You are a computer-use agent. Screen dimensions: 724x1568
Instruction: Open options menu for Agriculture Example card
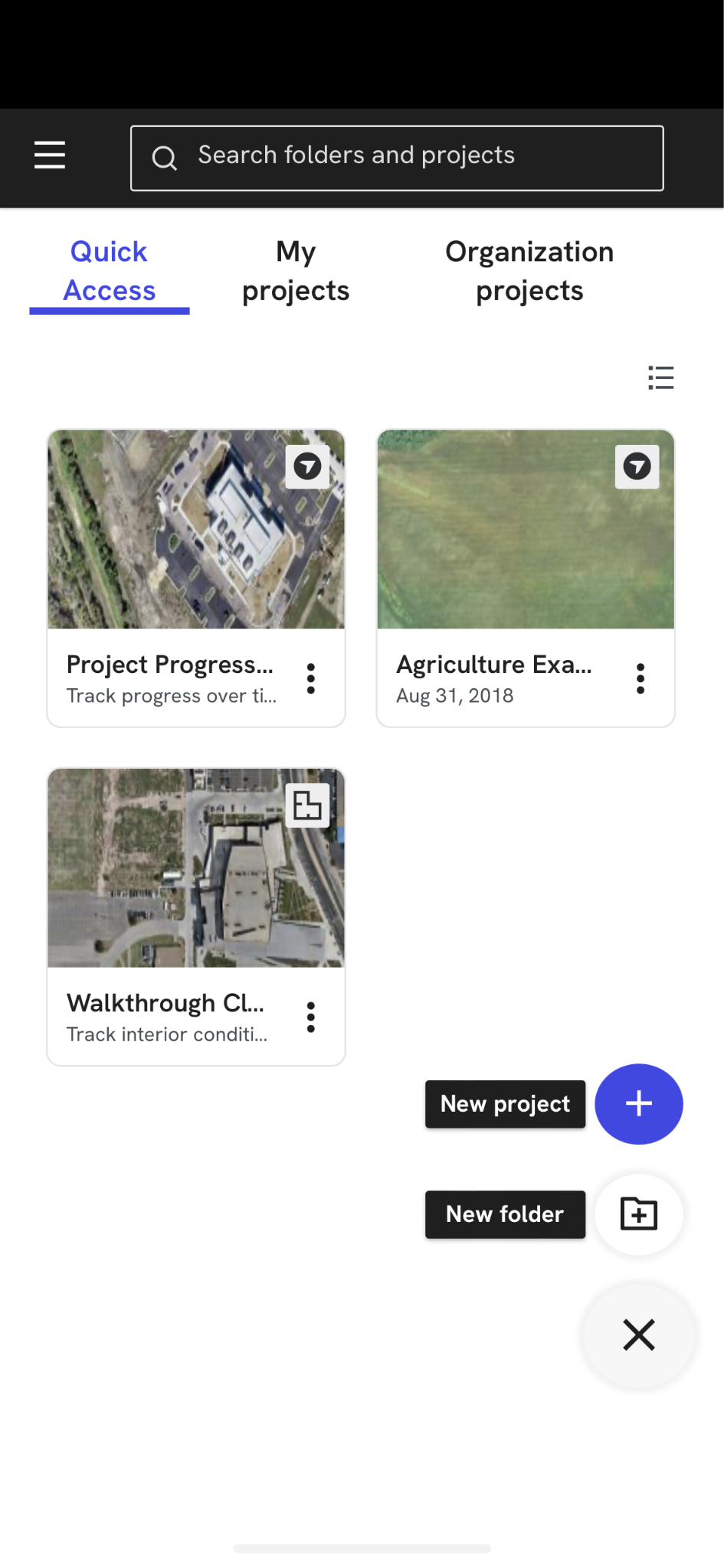click(x=640, y=679)
